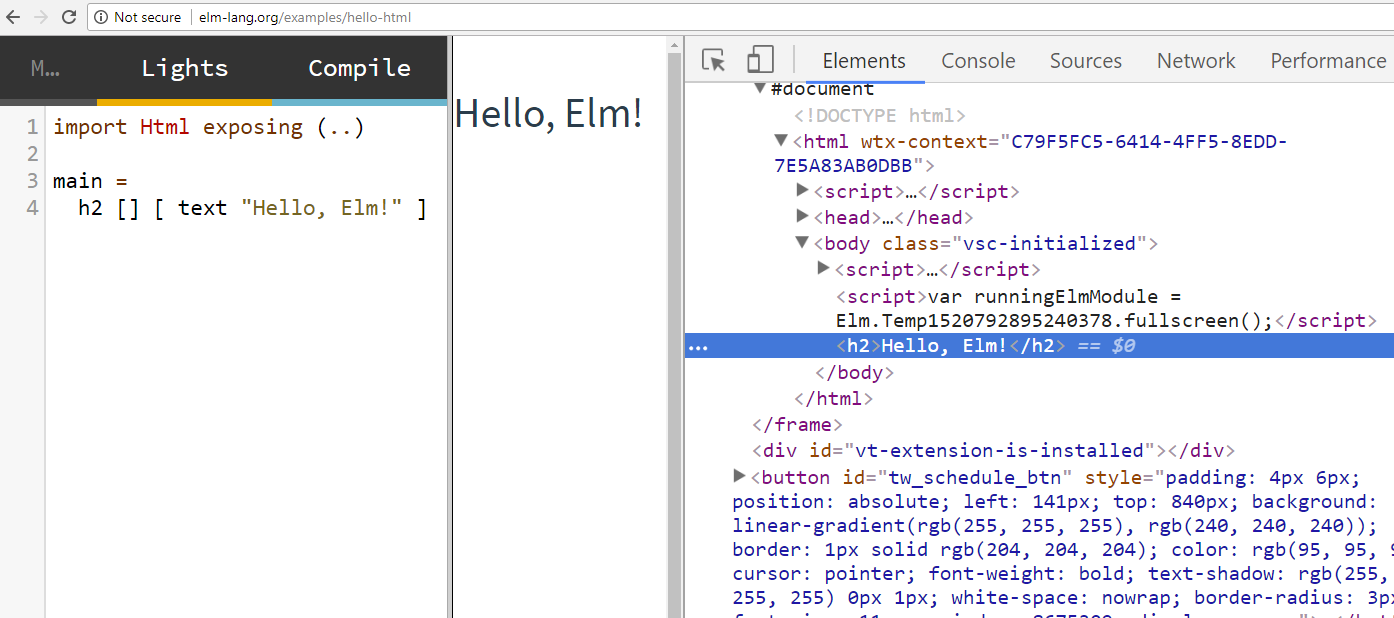Select the div id="vt-extension-is-installed" row
The image size is (1394, 618).
point(994,451)
